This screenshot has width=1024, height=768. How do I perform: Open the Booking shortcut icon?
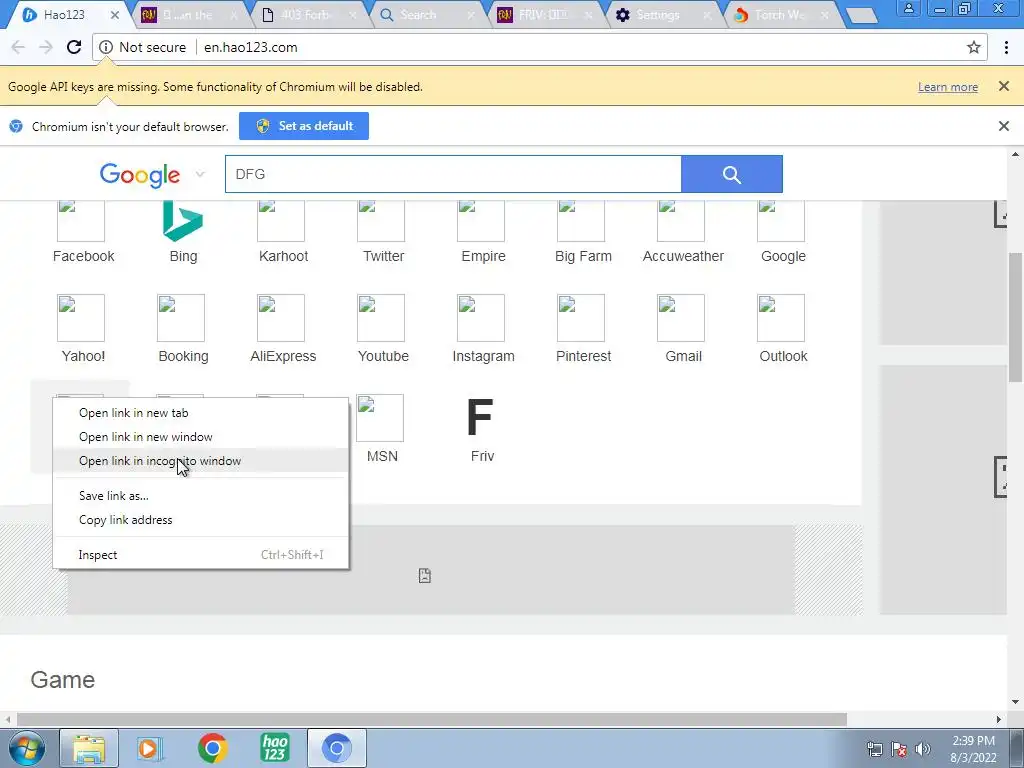tap(181, 318)
